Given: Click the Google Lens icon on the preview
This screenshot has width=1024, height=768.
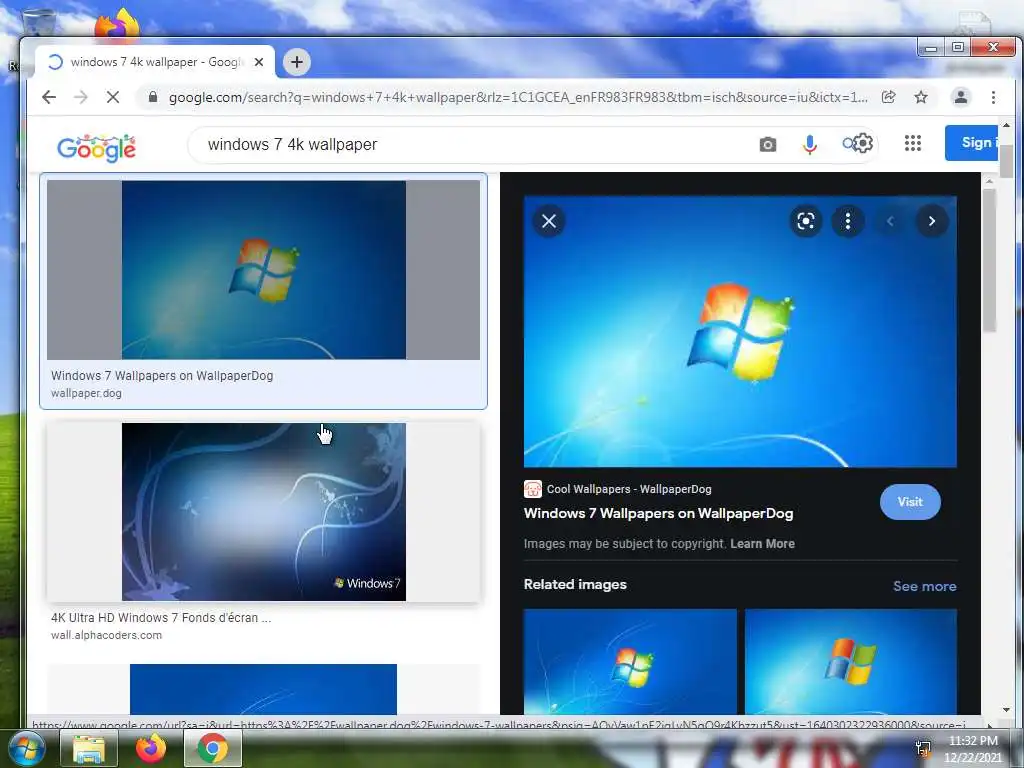Looking at the screenshot, I should coord(806,221).
